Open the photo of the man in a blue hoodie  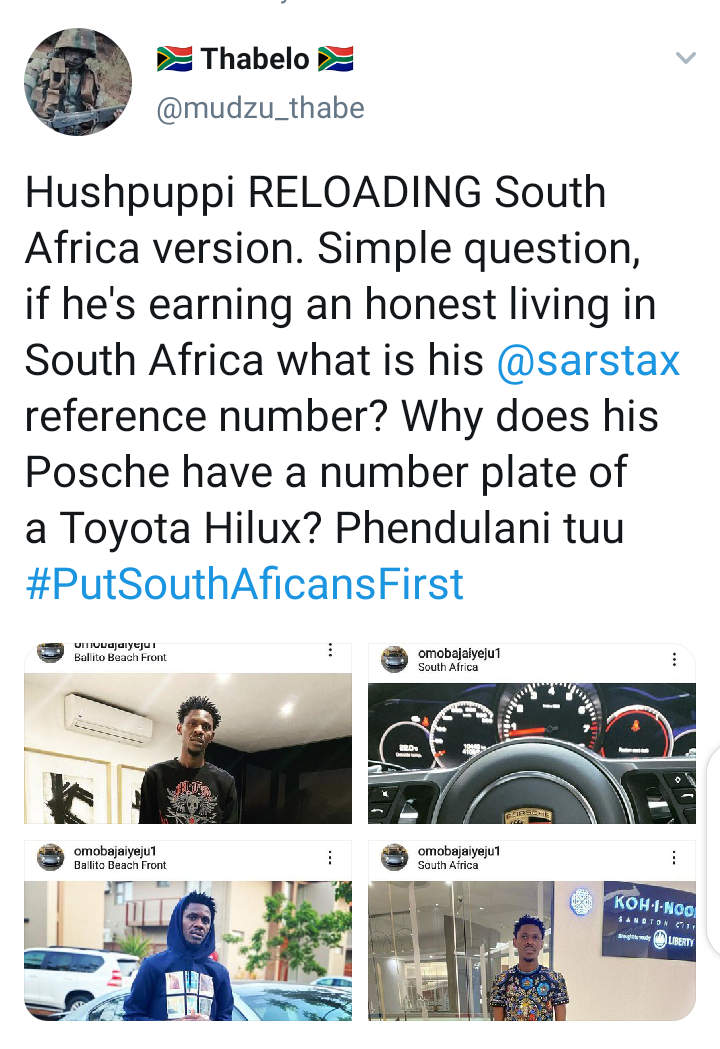click(188, 951)
